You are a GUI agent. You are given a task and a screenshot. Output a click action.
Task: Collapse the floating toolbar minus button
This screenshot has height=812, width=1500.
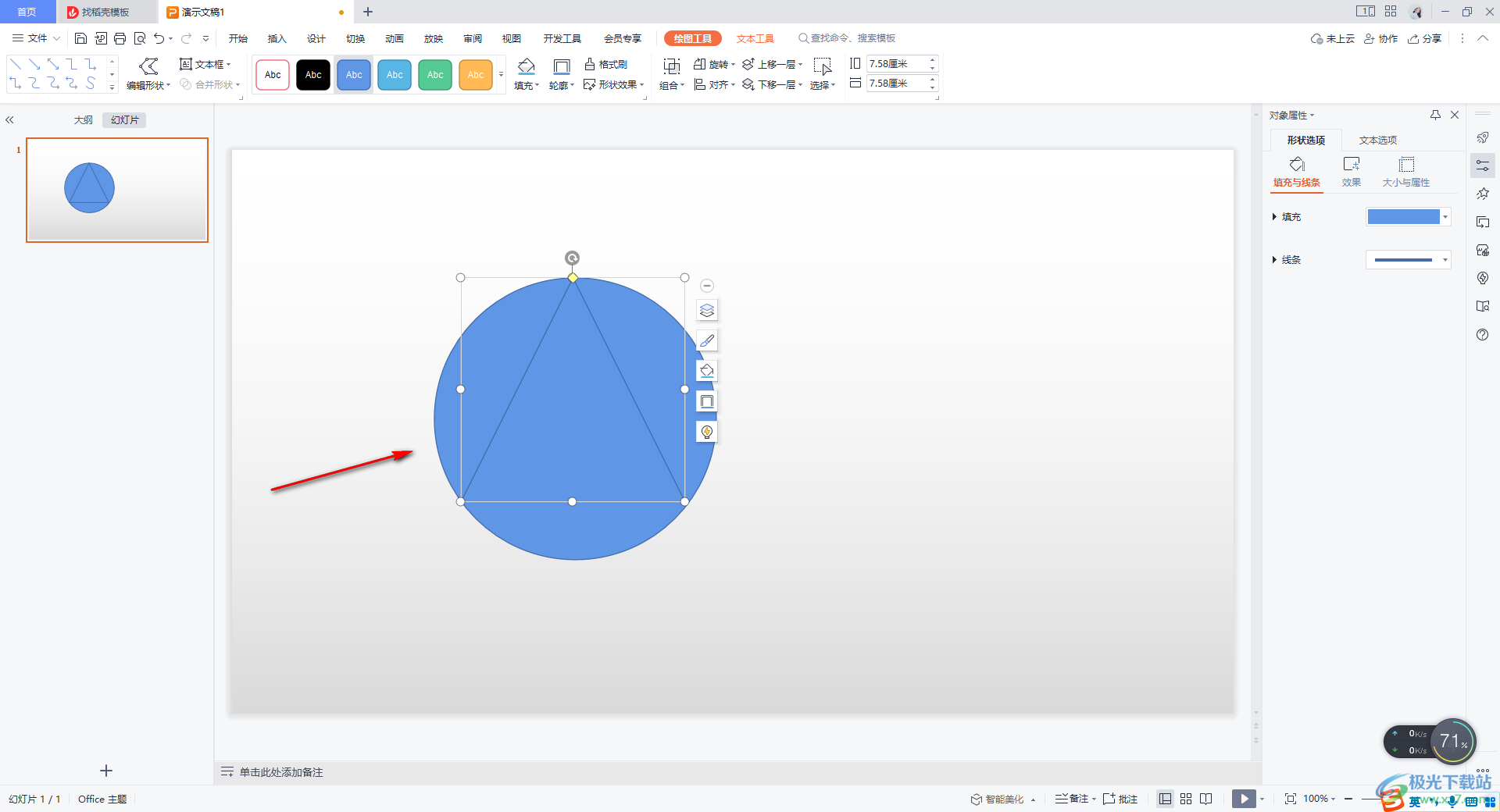tap(707, 286)
